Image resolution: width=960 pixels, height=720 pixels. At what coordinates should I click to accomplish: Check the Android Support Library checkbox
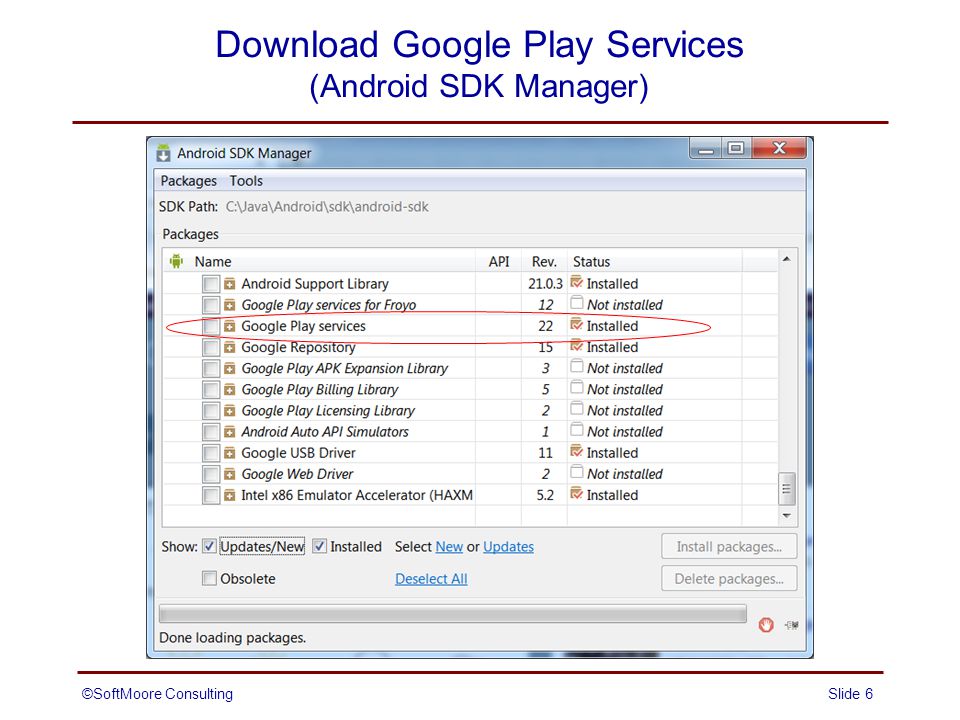pos(211,284)
